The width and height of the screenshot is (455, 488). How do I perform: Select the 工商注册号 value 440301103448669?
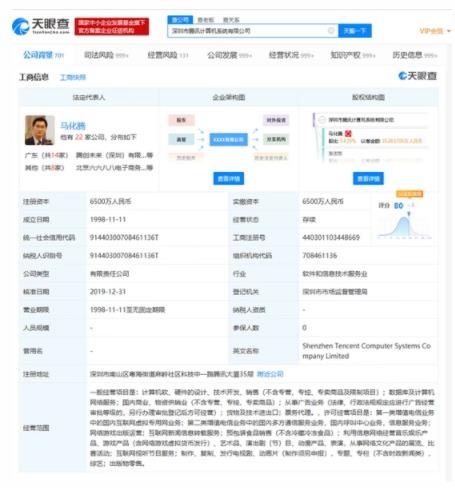coord(331,237)
